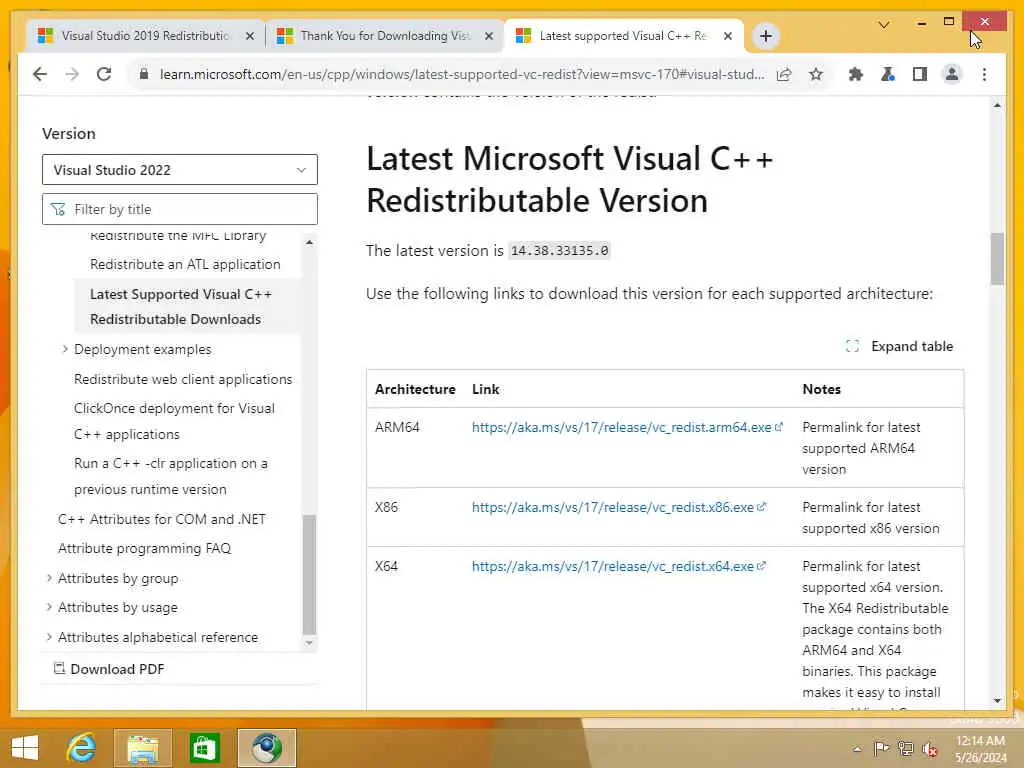Click the sidebar tree scrollbar thumb
The image size is (1024, 768).
(310, 575)
